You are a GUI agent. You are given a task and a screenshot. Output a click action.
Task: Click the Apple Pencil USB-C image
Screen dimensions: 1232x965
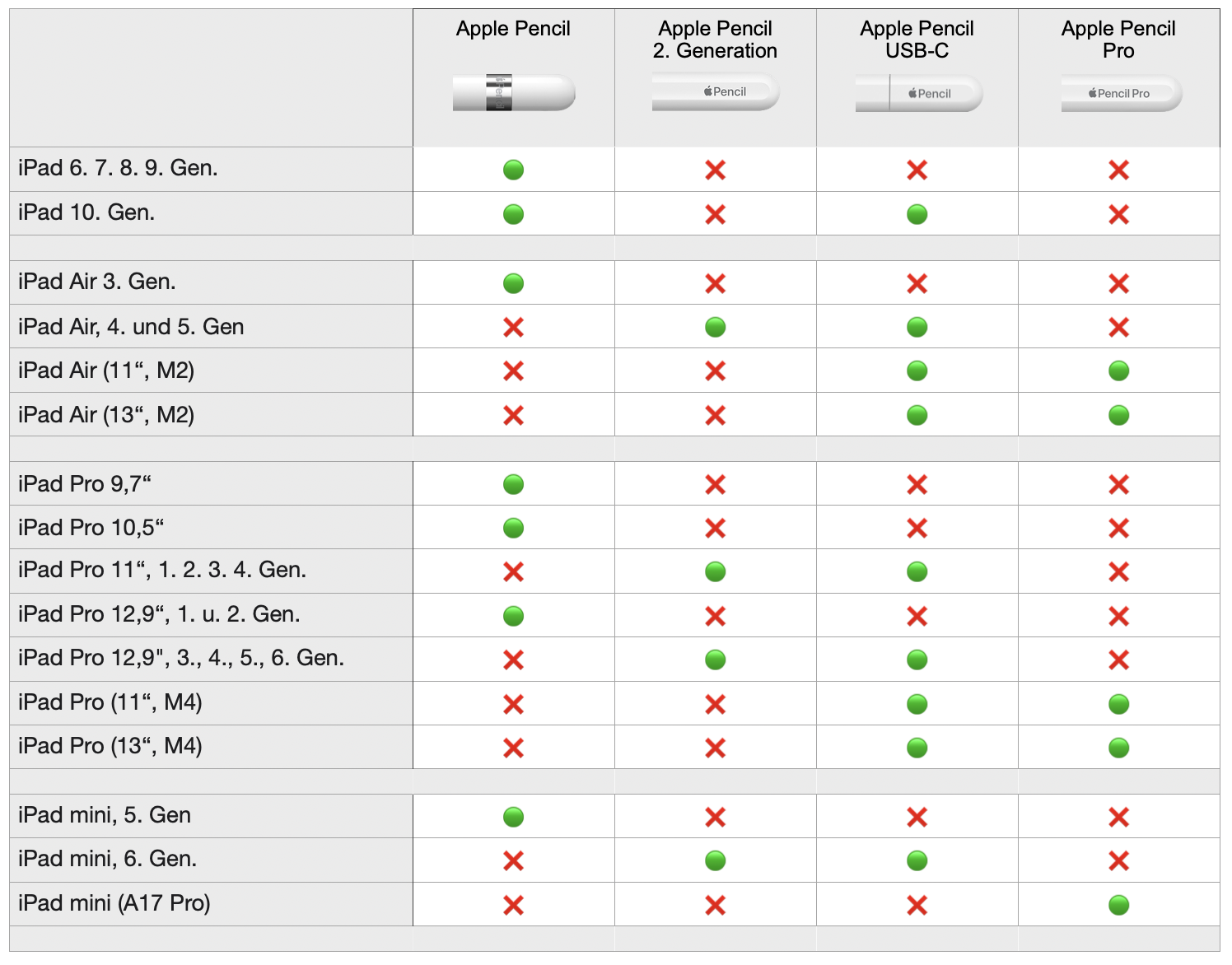click(918, 93)
